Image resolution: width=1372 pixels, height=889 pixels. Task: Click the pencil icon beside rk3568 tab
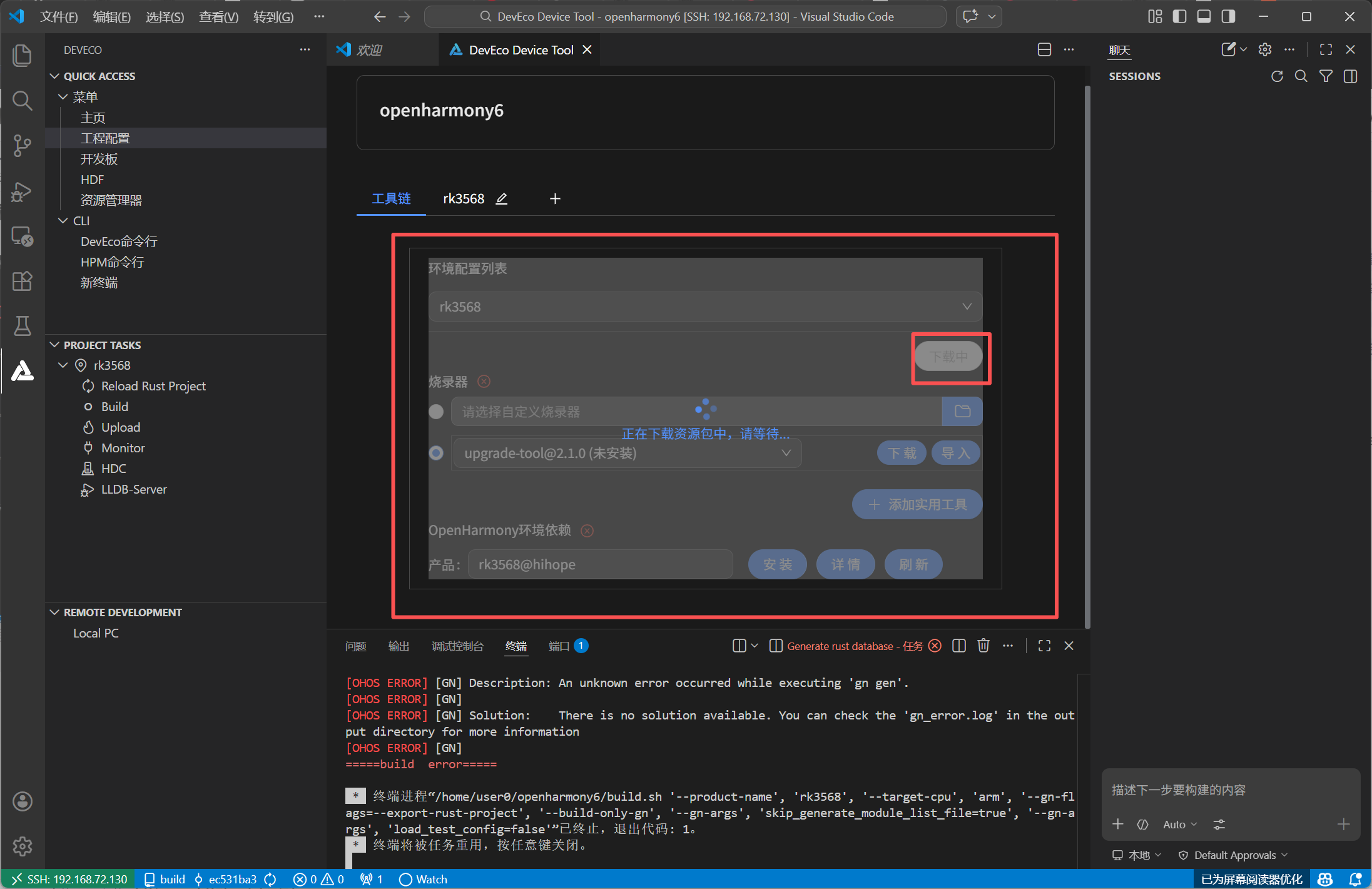click(x=502, y=199)
